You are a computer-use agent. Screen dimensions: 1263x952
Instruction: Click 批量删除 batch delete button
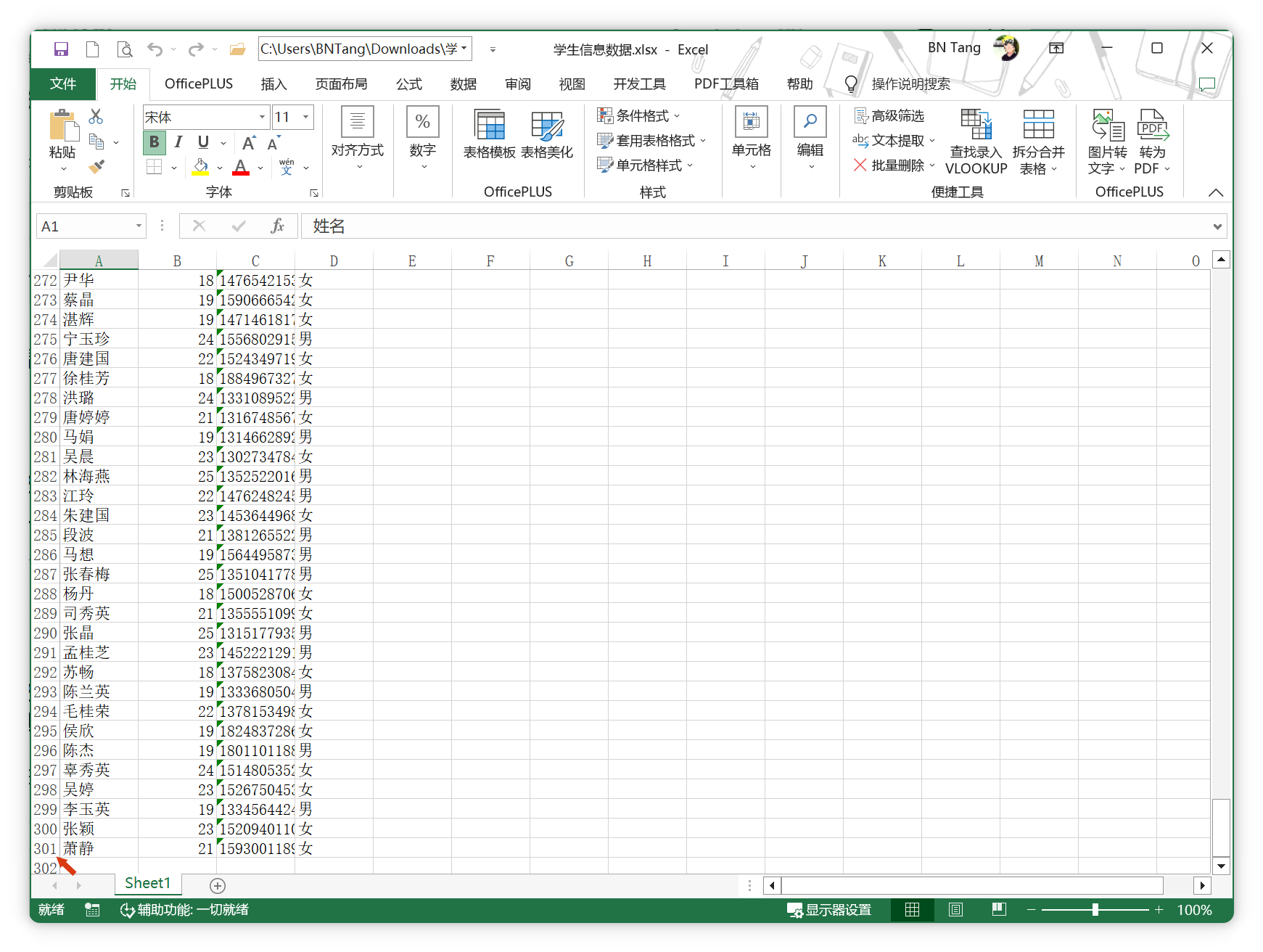(x=892, y=165)
